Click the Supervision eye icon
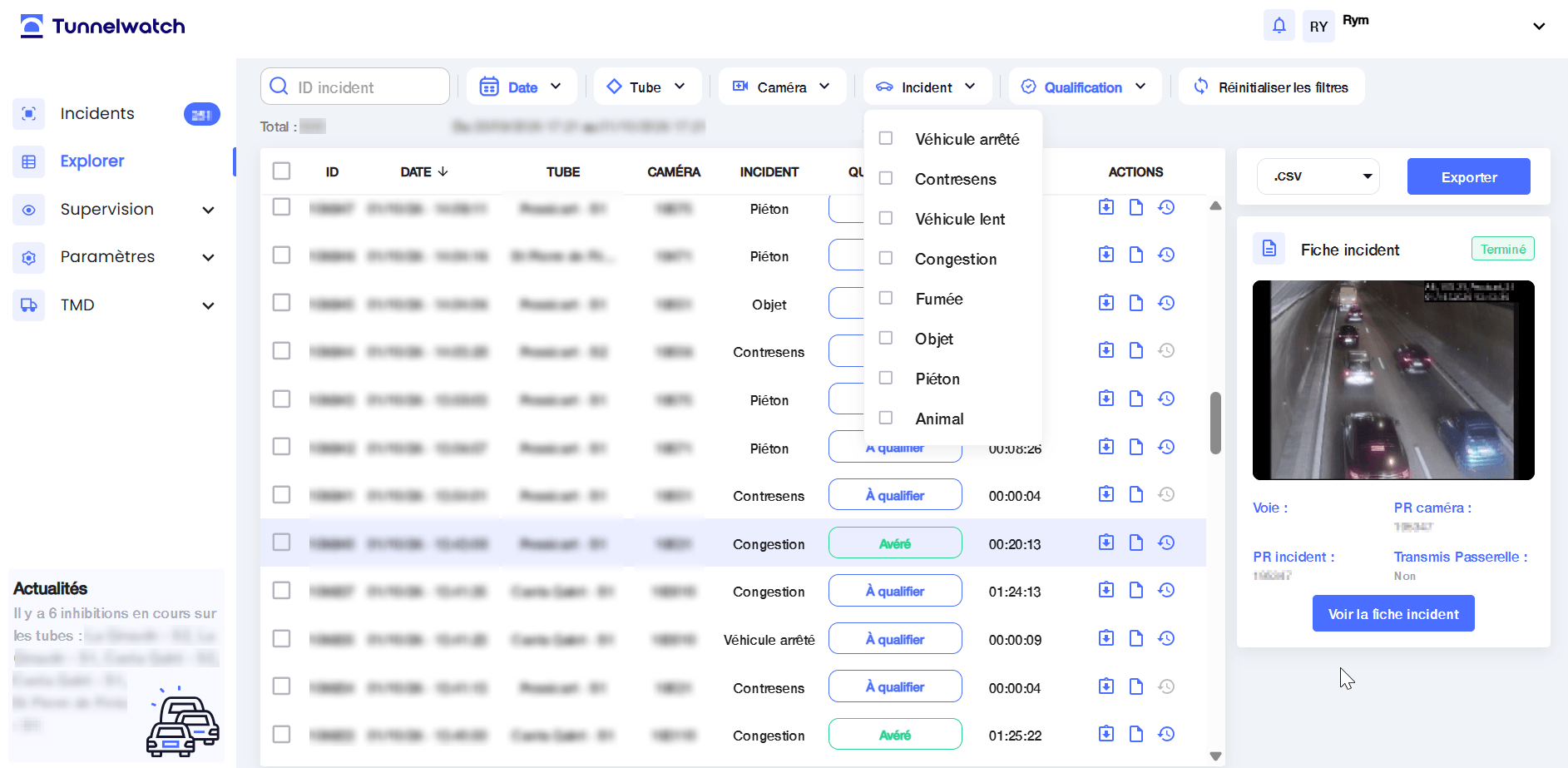 [29, 210]
